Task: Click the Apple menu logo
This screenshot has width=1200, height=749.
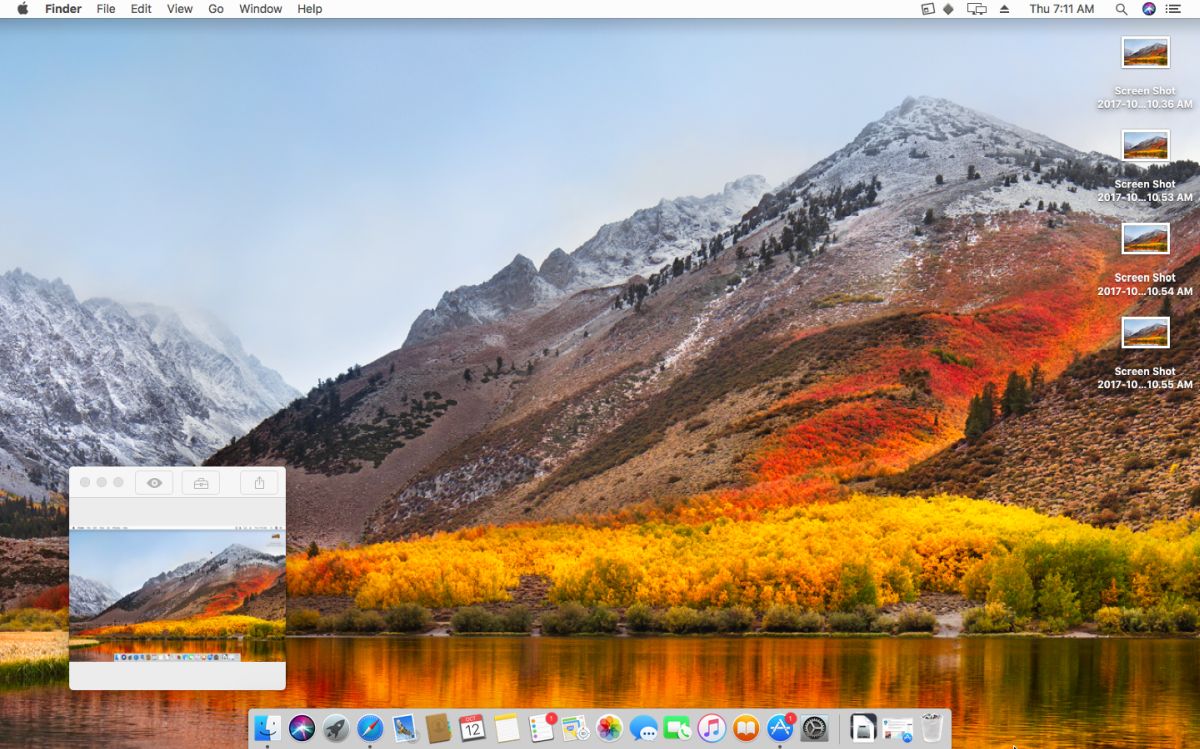Action: [x=22, y=9]
